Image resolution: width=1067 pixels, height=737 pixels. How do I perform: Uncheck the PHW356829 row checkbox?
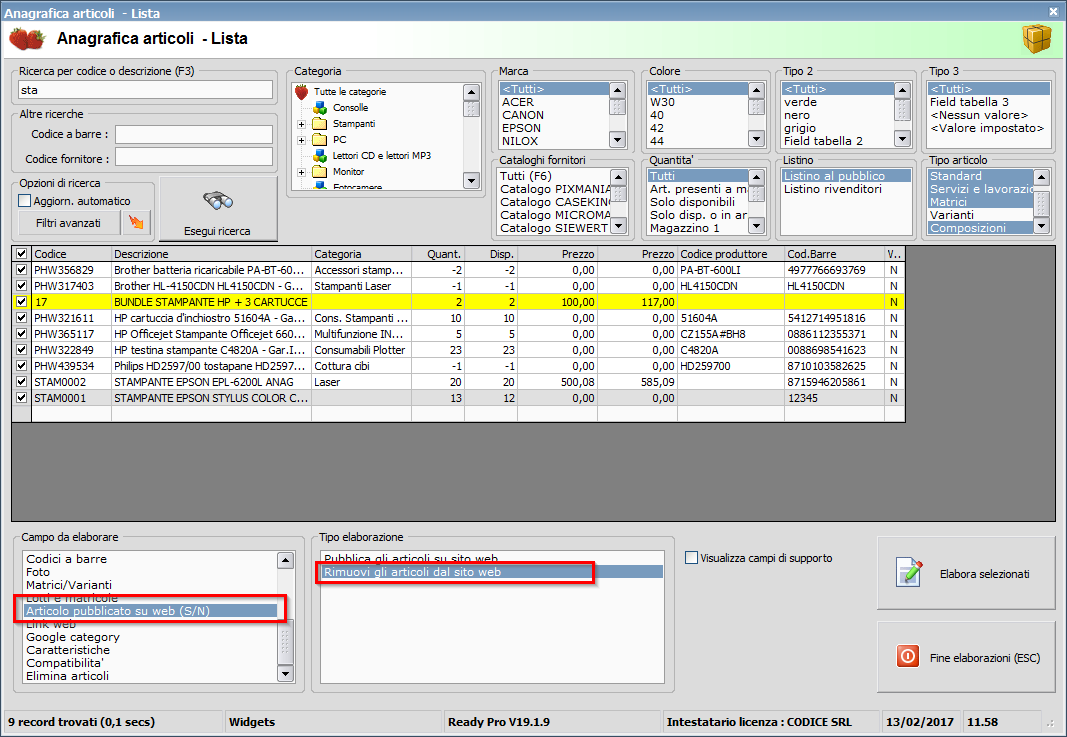tap(22, 269)
